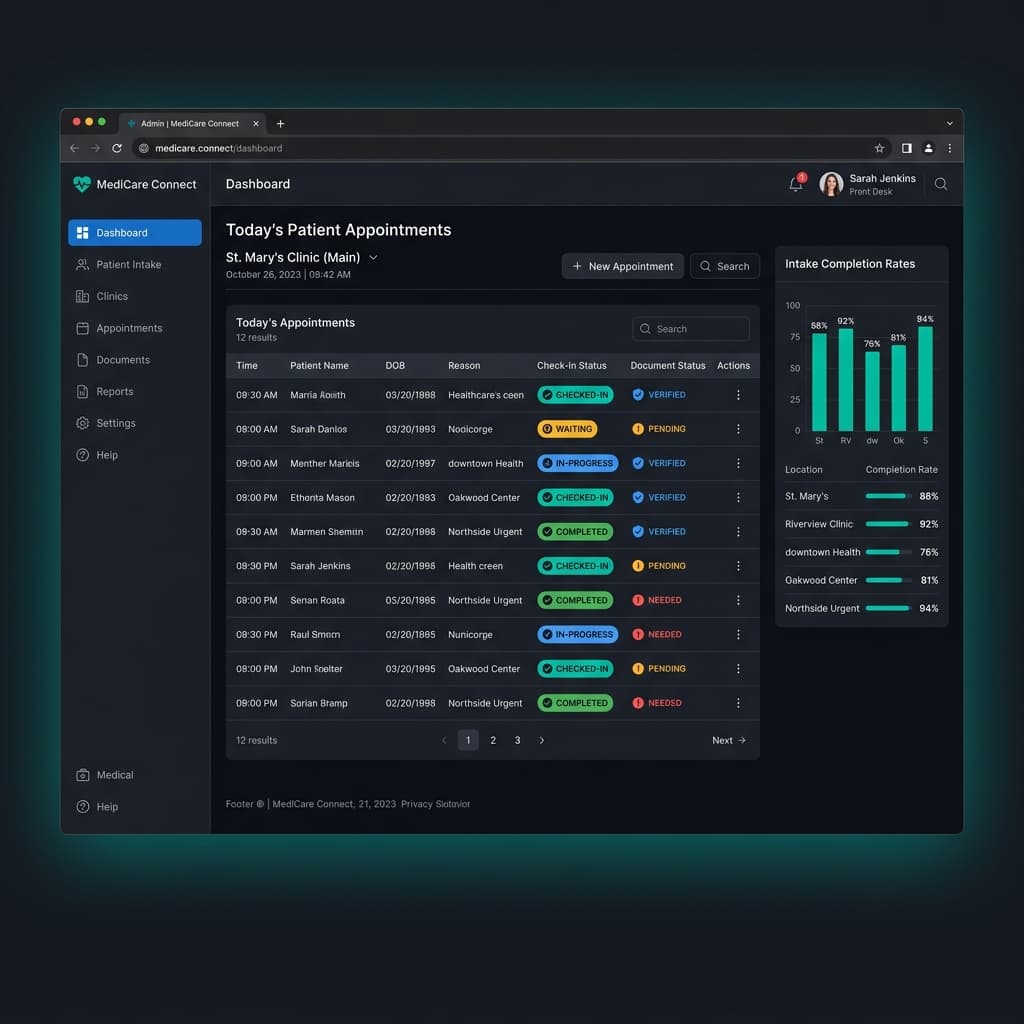Open actions menu for Raul Smom row
The width and height of the screenshot is (1024, 1024).
738,635
